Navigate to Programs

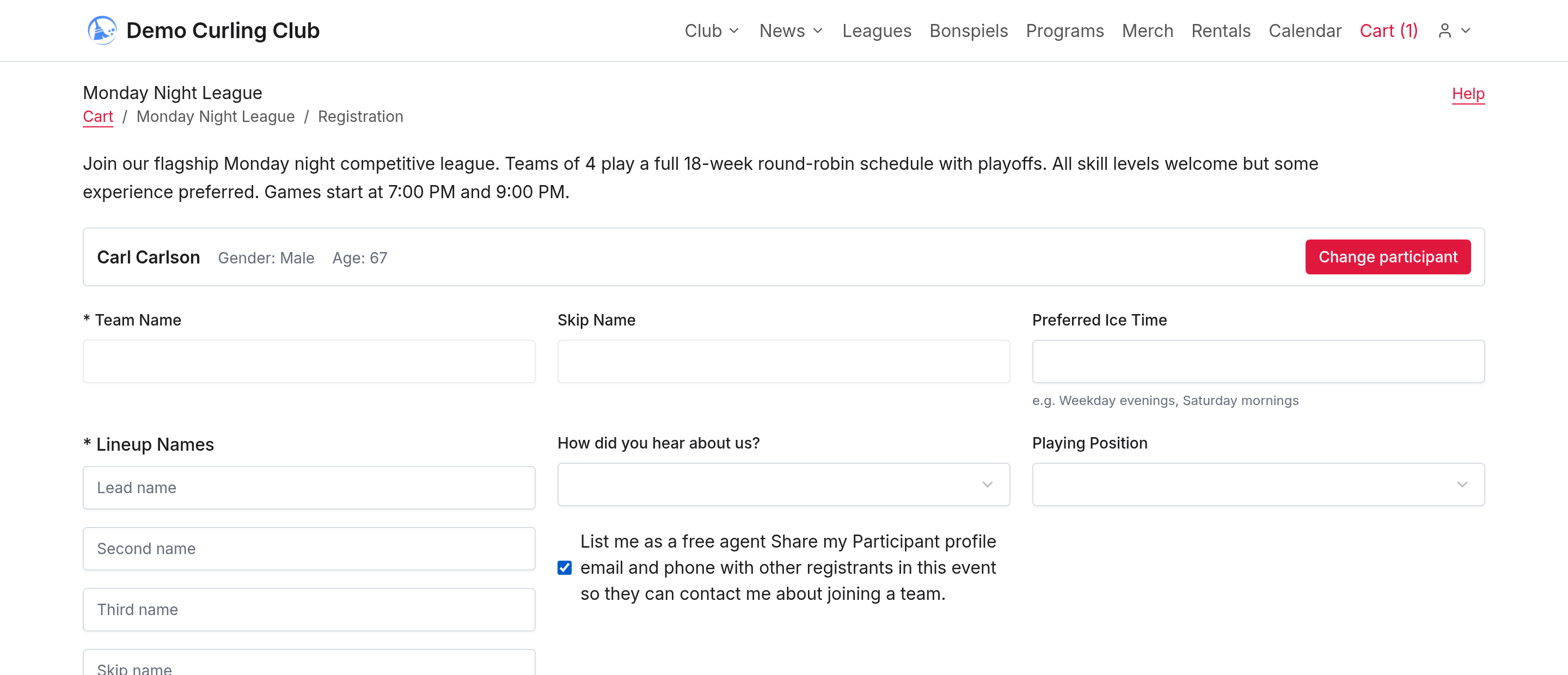(x=1064, y=30)
